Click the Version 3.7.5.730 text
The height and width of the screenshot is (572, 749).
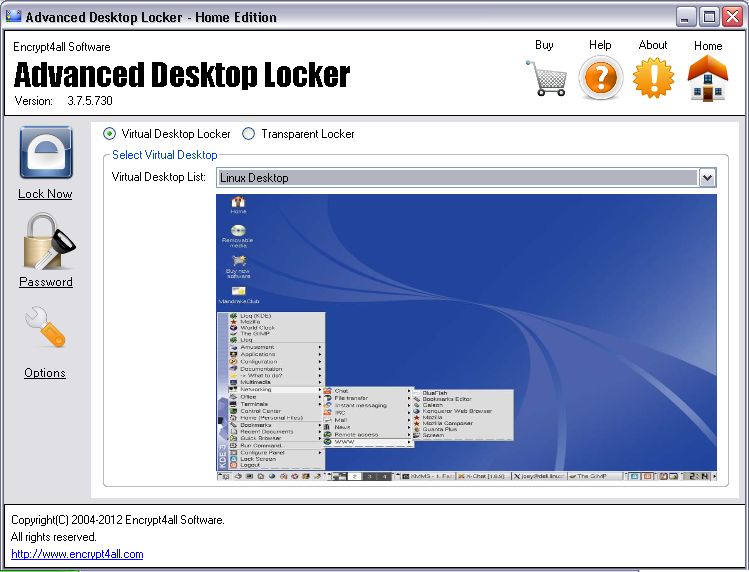click(64, 101)
